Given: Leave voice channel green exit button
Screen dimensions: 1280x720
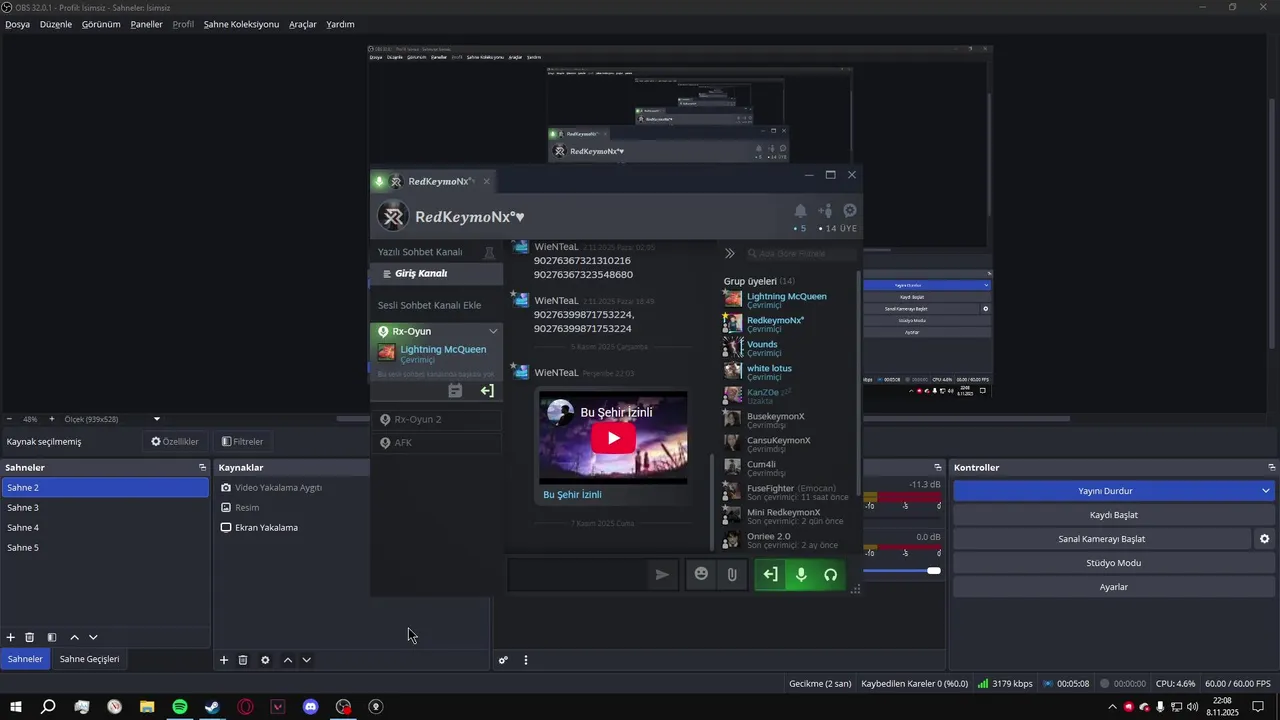Looking at the screenshot, I should [770, 575].
